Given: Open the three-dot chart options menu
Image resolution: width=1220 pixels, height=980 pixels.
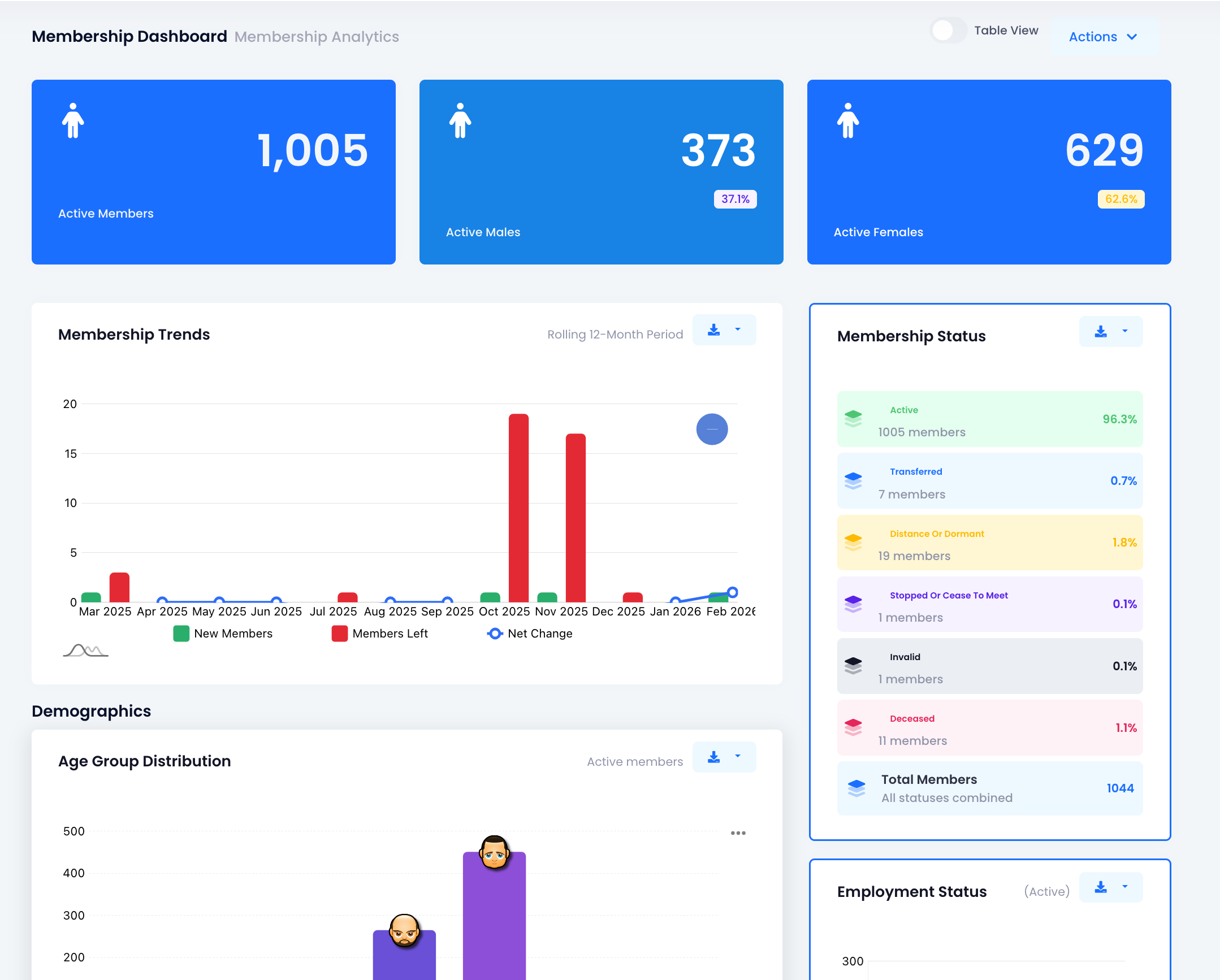Looking at the screenshot, I should coord(737,833).
